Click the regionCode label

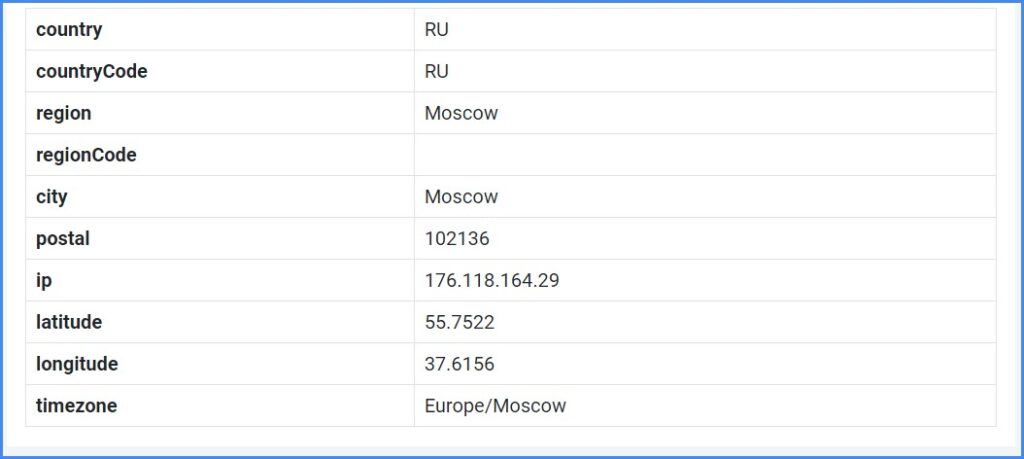86,155
